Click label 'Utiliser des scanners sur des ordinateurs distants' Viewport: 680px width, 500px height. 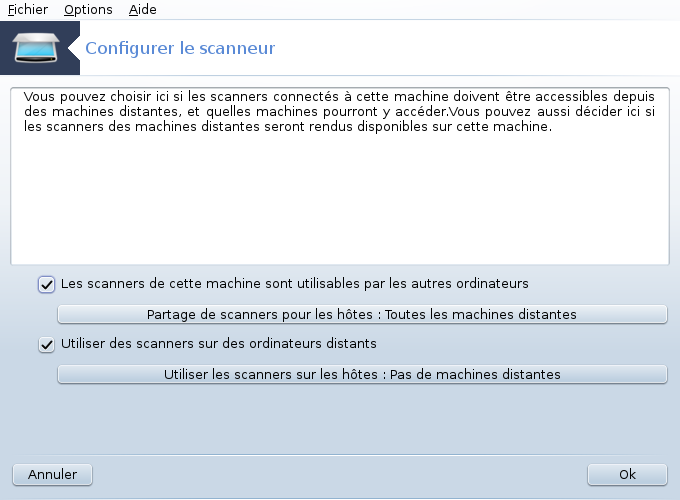219,343
